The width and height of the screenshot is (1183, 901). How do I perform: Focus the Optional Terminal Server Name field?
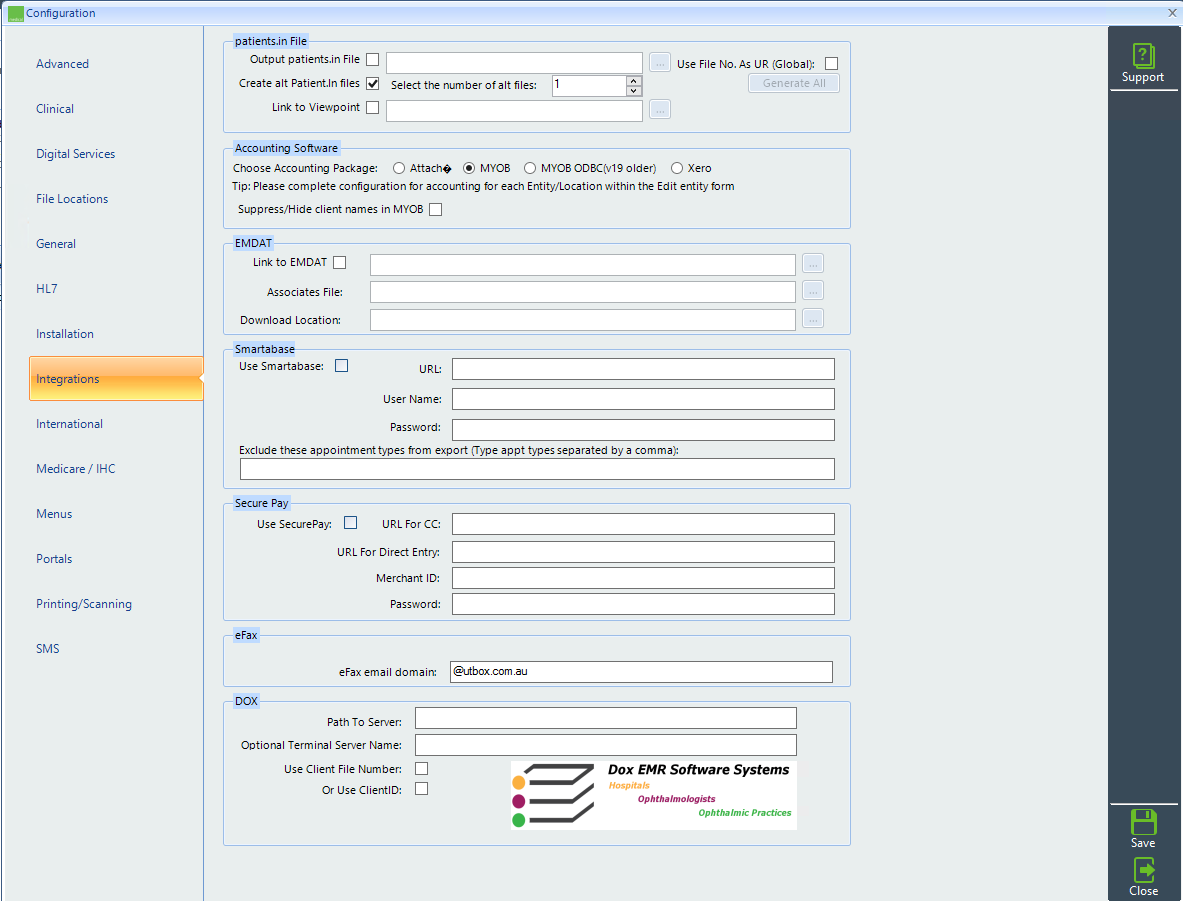tap(606, 745)
